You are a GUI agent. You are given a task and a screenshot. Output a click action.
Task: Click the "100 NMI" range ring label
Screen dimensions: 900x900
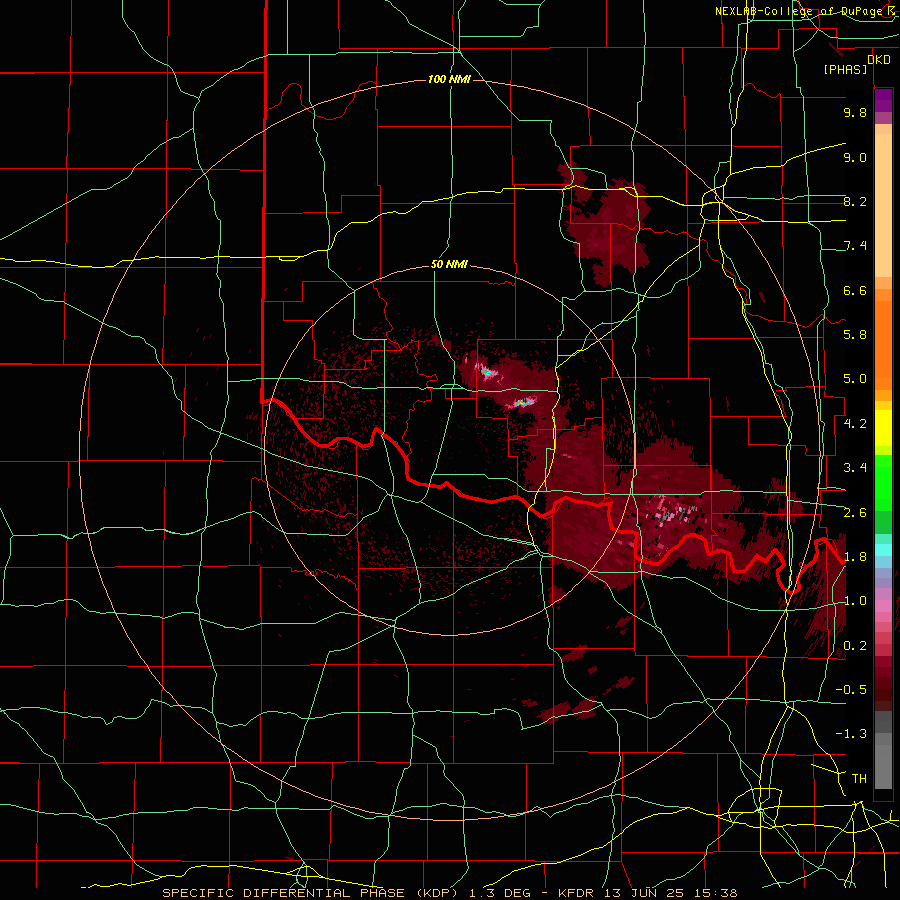tap(449, 79)
